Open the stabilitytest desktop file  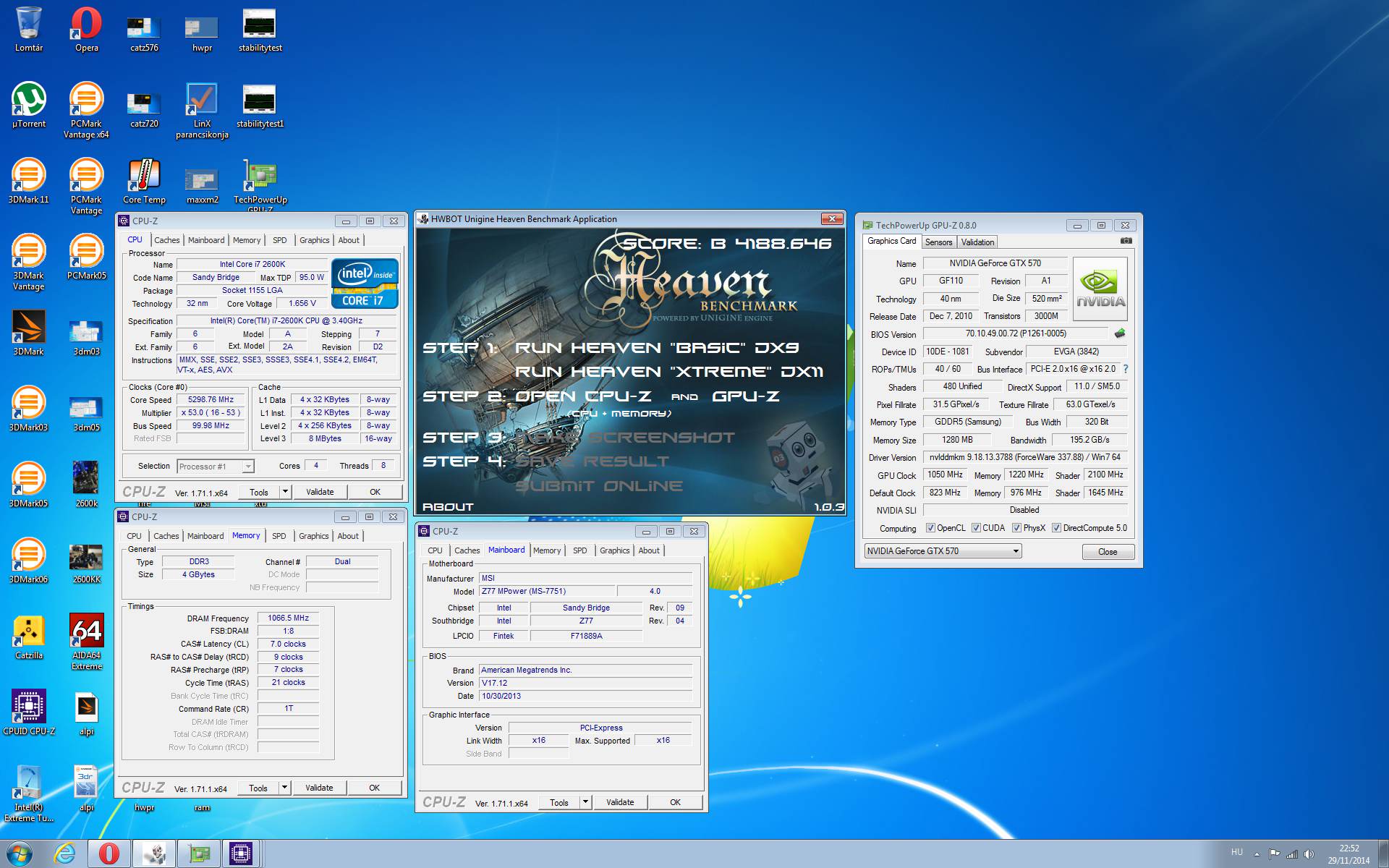[x=260, y=29]
